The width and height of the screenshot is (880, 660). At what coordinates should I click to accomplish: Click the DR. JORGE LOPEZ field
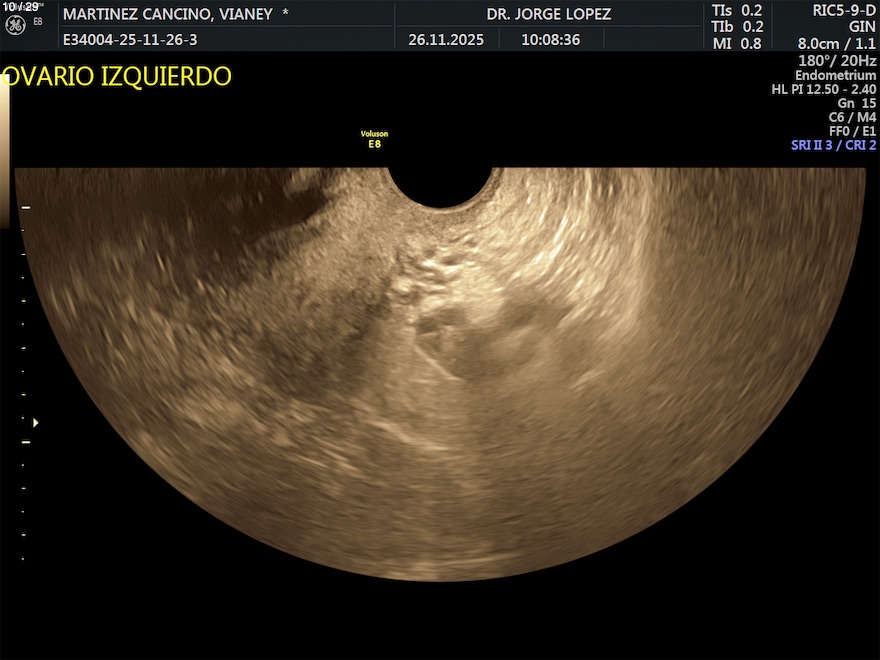coord(548,14)
